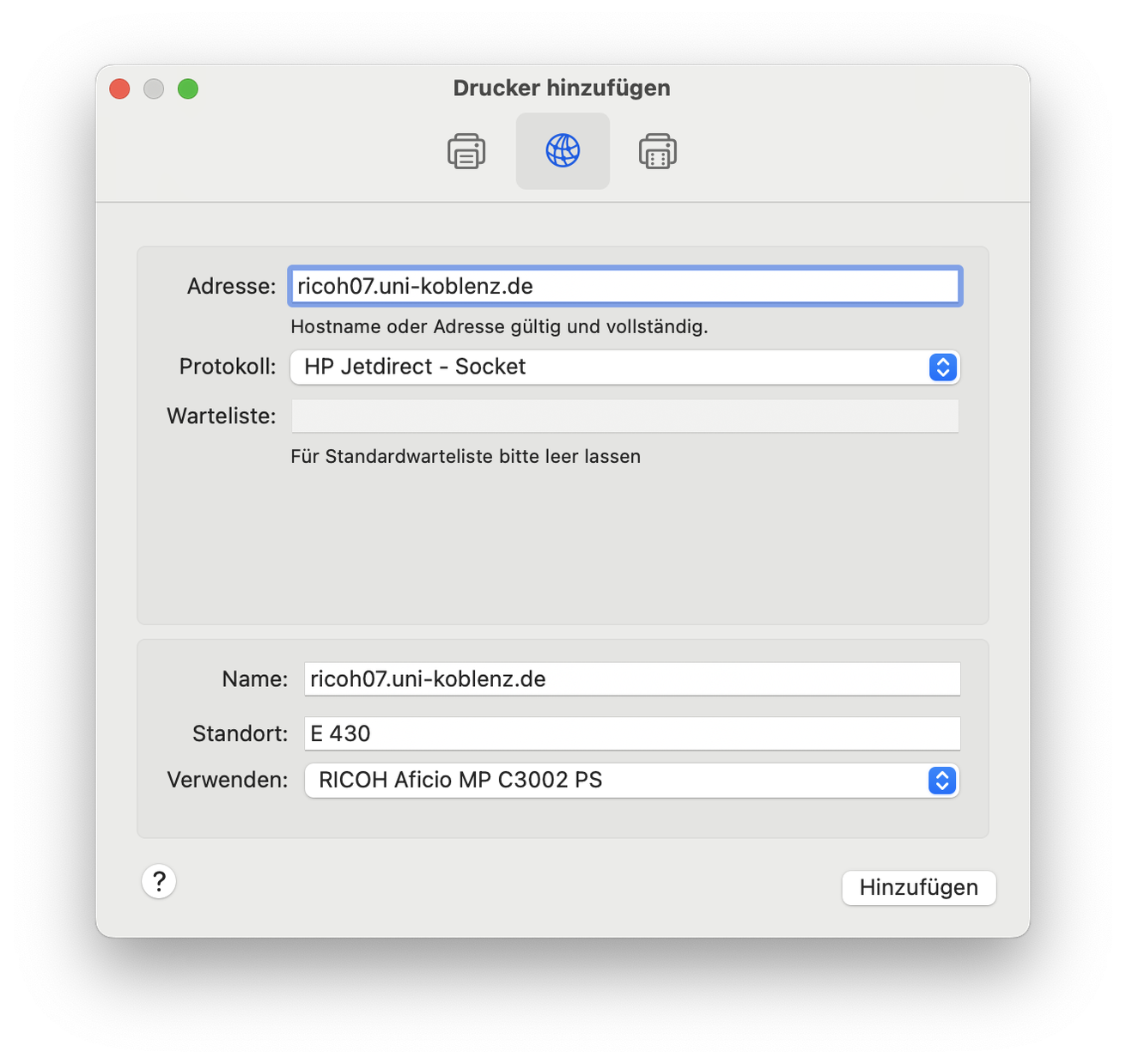Click the Warteliste text field
Screen dimensions: 1126x1064
point(624,416)
